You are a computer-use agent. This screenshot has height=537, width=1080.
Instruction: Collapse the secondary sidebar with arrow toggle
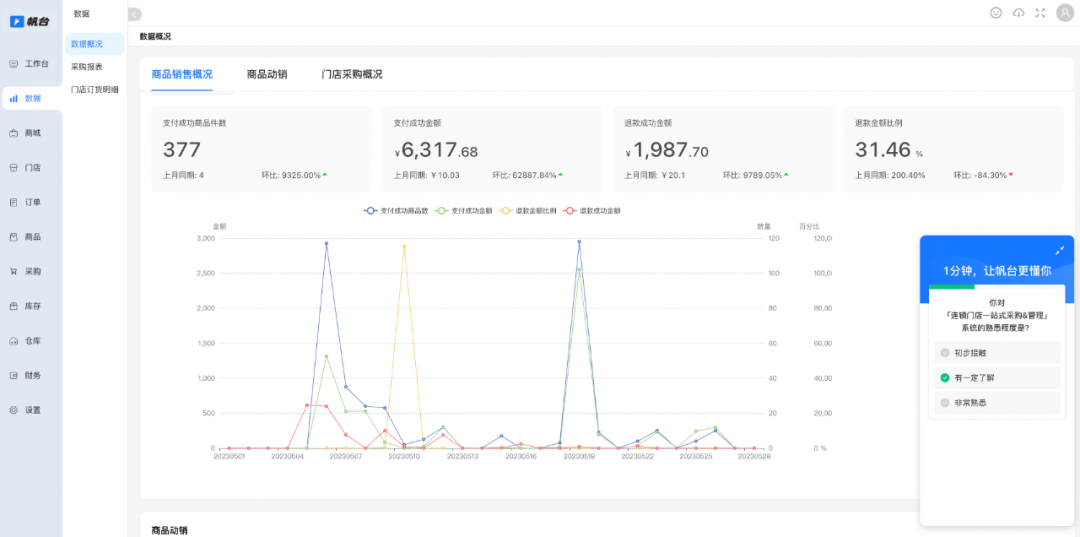pos(135,14)
